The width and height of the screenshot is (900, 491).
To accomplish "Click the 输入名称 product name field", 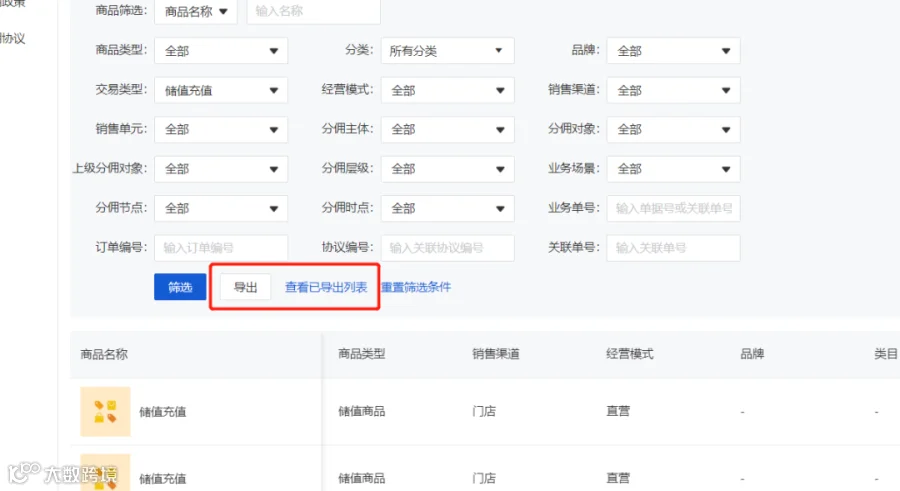I will coord(313,11).
